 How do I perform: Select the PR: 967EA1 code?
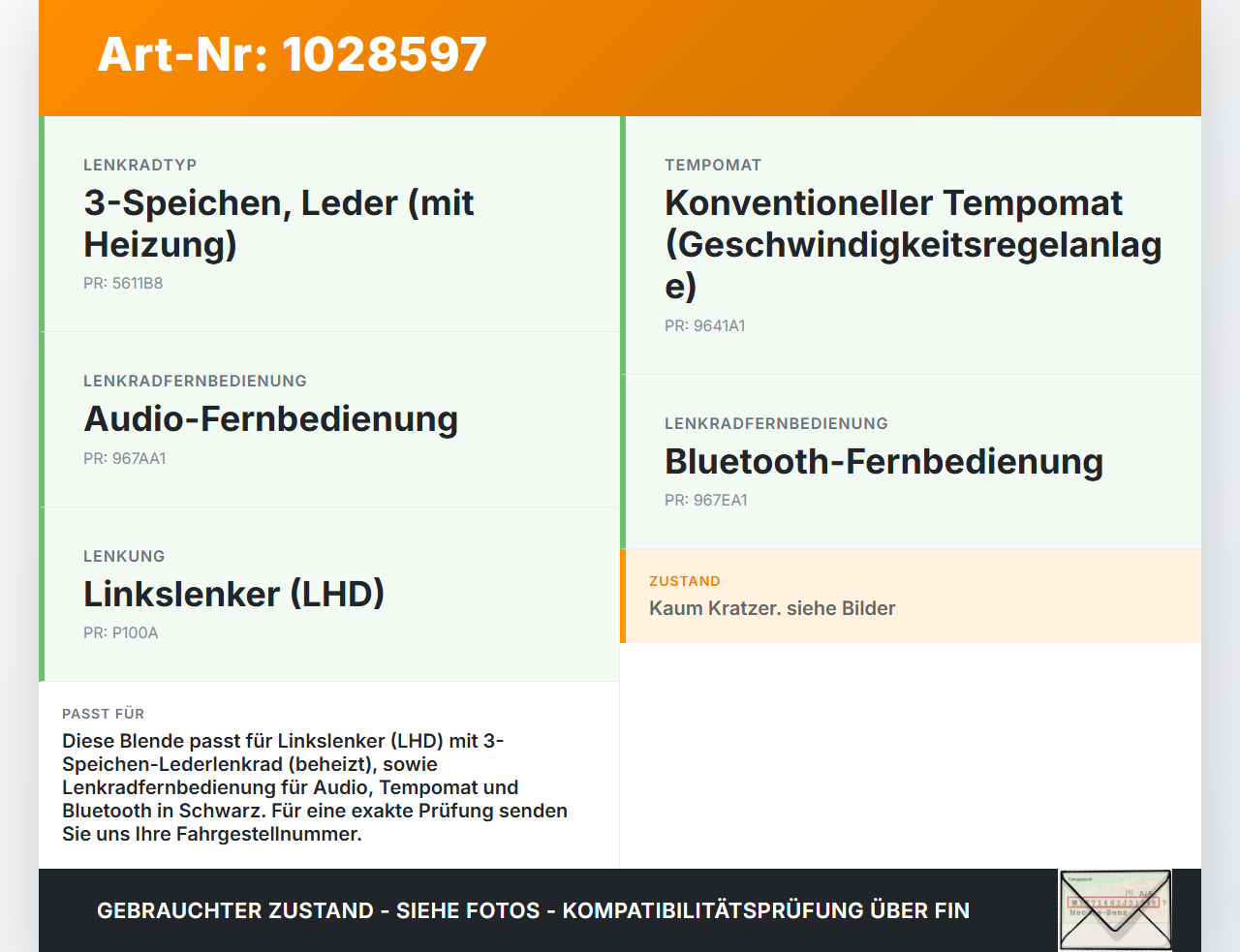pos(705,501)
